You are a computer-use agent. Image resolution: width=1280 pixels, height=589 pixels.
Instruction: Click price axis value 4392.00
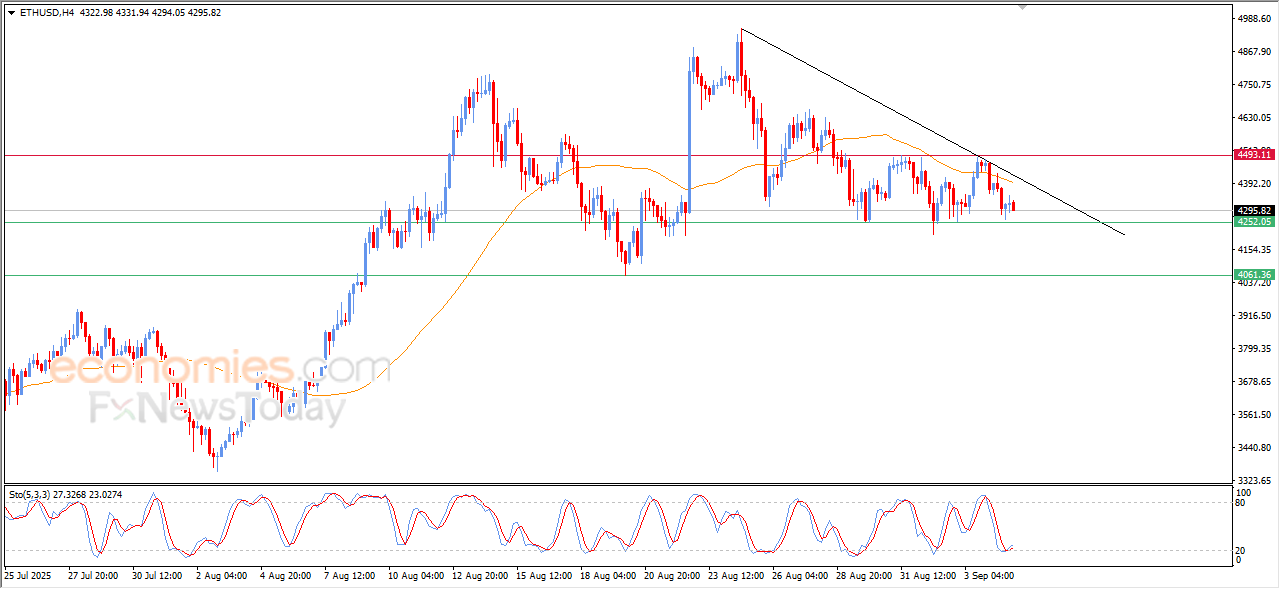coord(1253,183)
